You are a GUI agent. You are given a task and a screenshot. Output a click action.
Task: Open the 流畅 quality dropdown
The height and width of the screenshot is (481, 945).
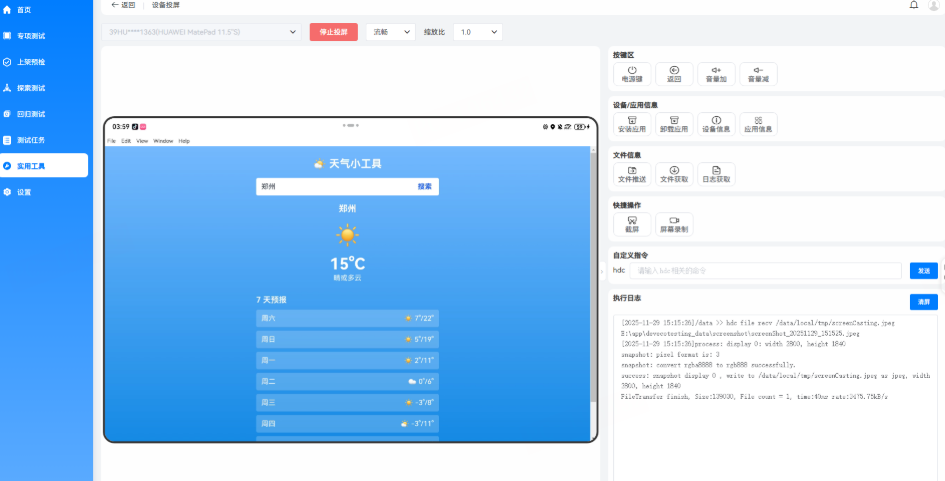coord(391,32)
